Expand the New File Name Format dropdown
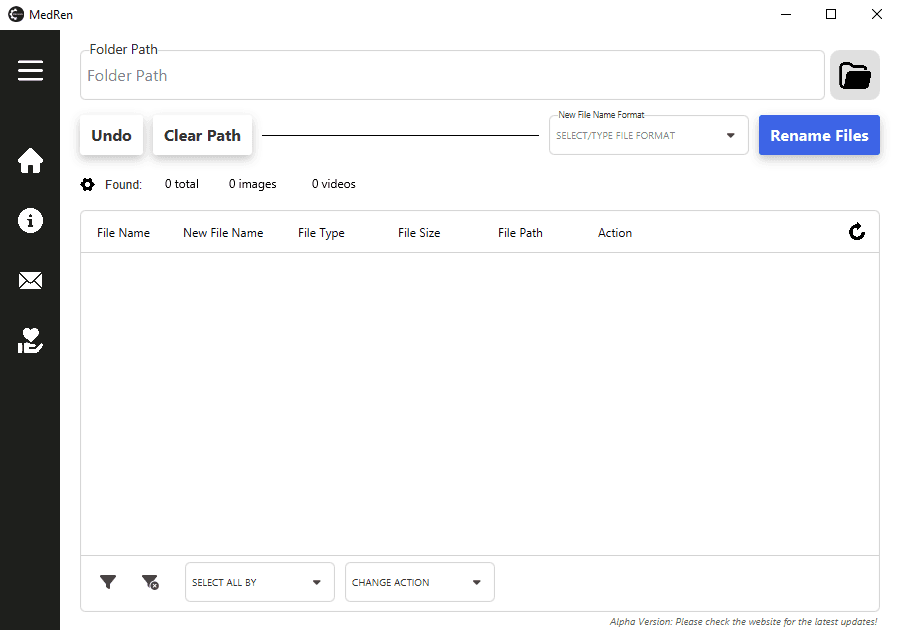 tap(649, 135)
